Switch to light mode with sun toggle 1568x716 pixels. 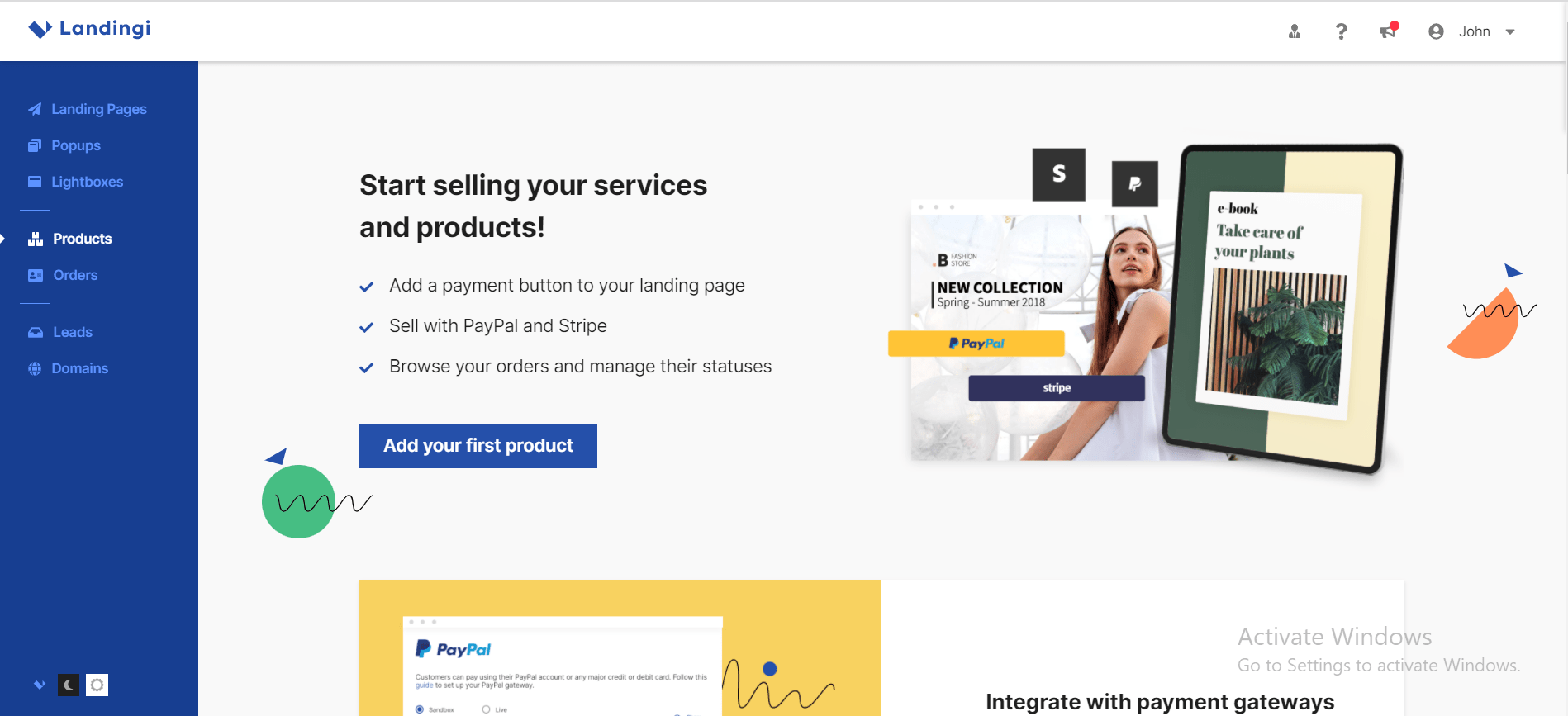tap(97, 685)
